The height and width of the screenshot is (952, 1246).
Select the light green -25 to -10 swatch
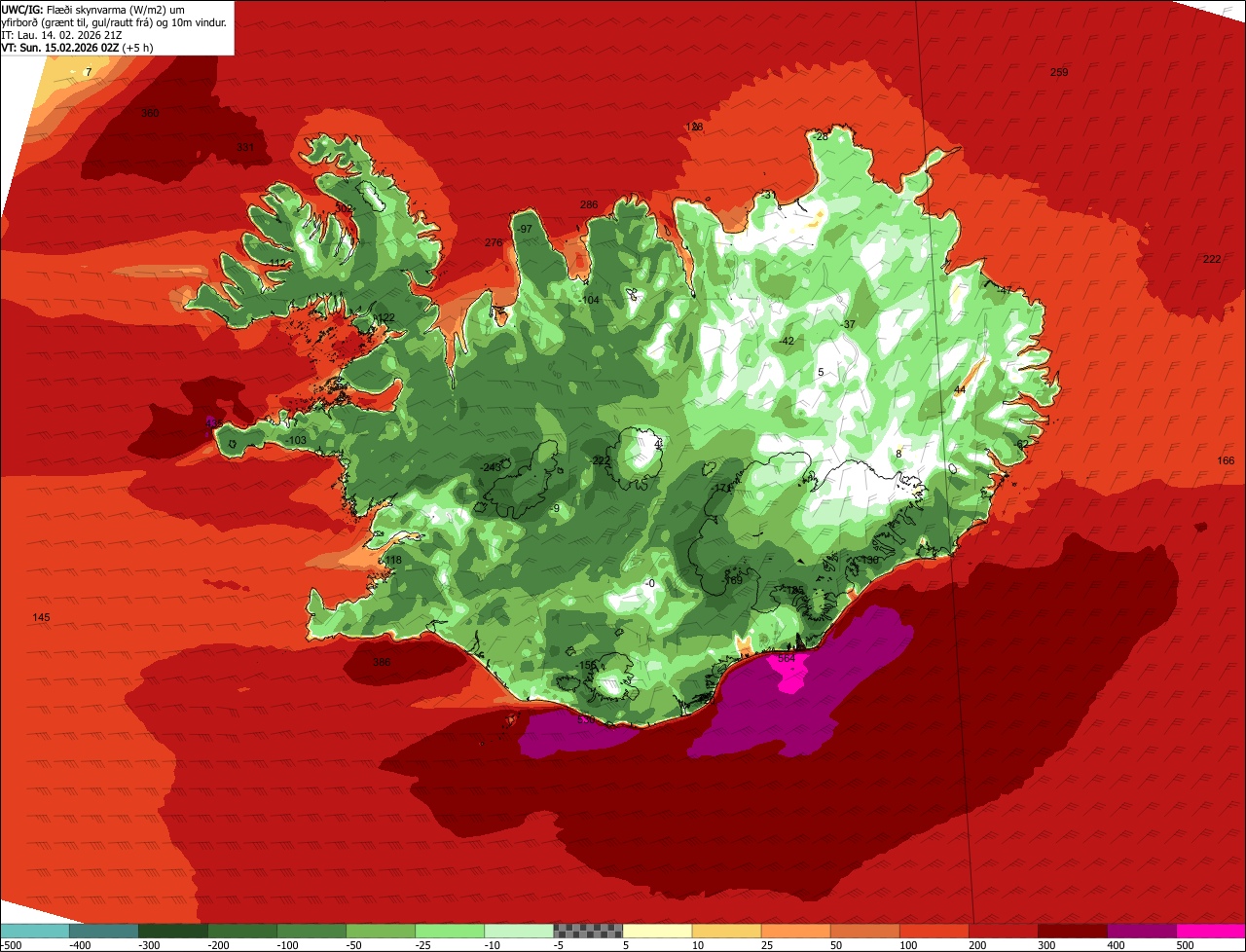pyautogui.click(x=450, y=931)
